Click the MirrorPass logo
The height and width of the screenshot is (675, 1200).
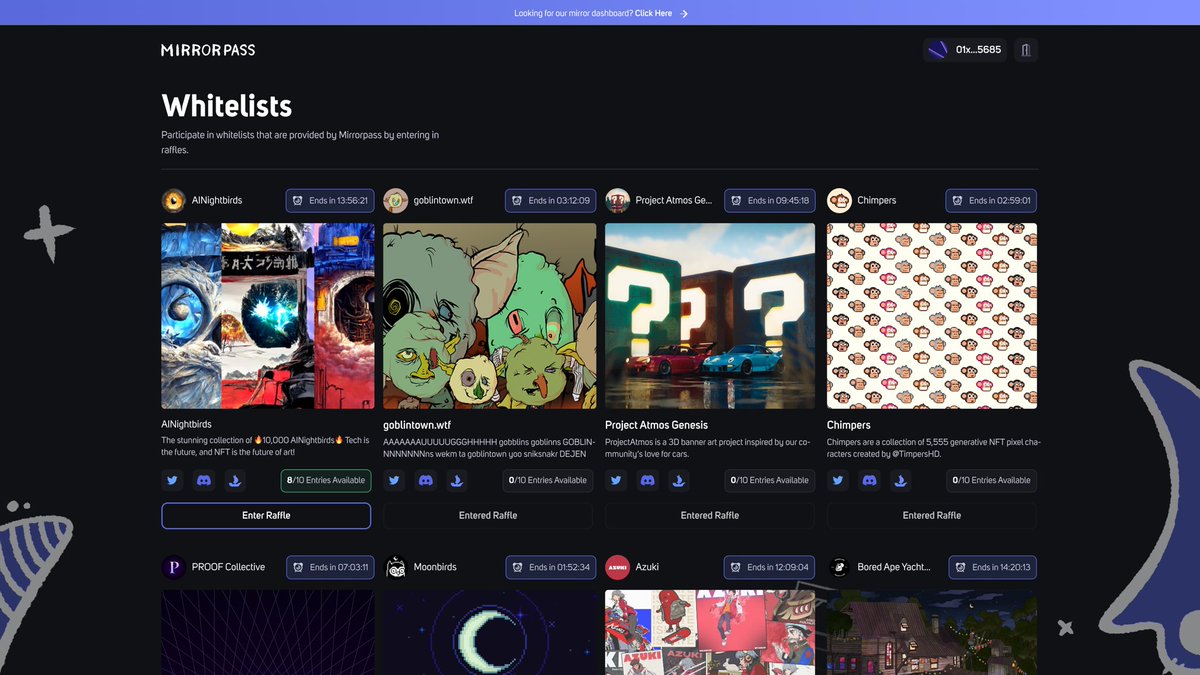(208, 50)
